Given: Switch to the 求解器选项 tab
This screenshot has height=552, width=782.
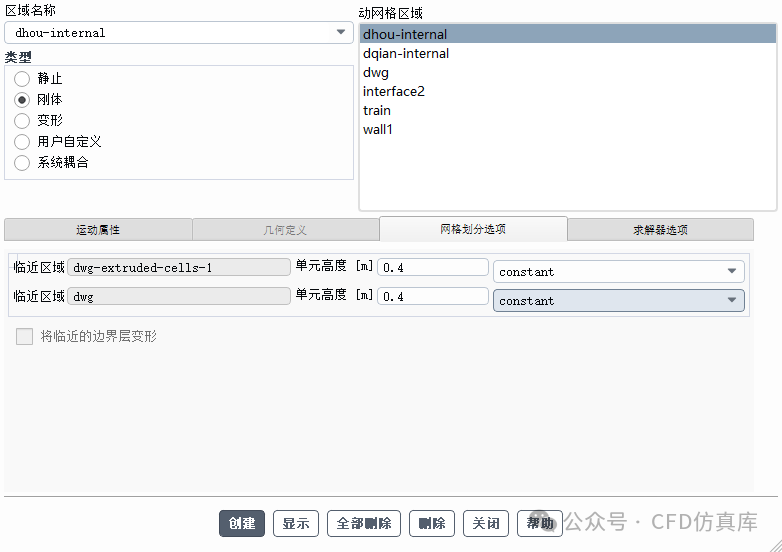Looking at the screenshot, I should [x=660, y=230].
